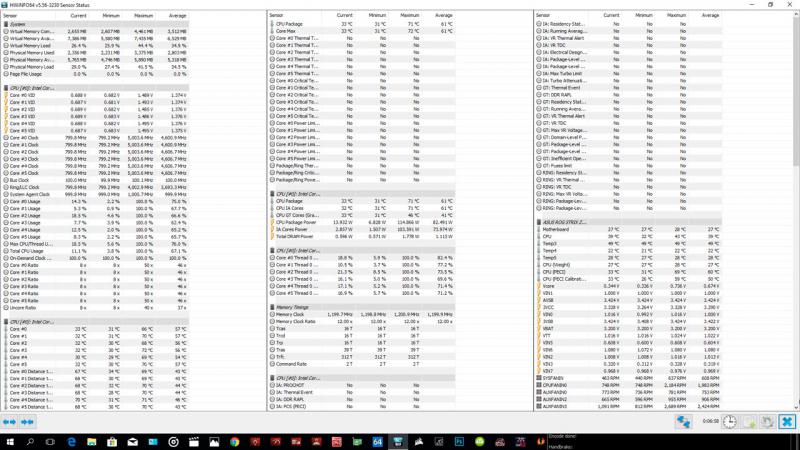Select the Vcore voltage sensor row
The image size is (800, 450).
click(548, 284)
